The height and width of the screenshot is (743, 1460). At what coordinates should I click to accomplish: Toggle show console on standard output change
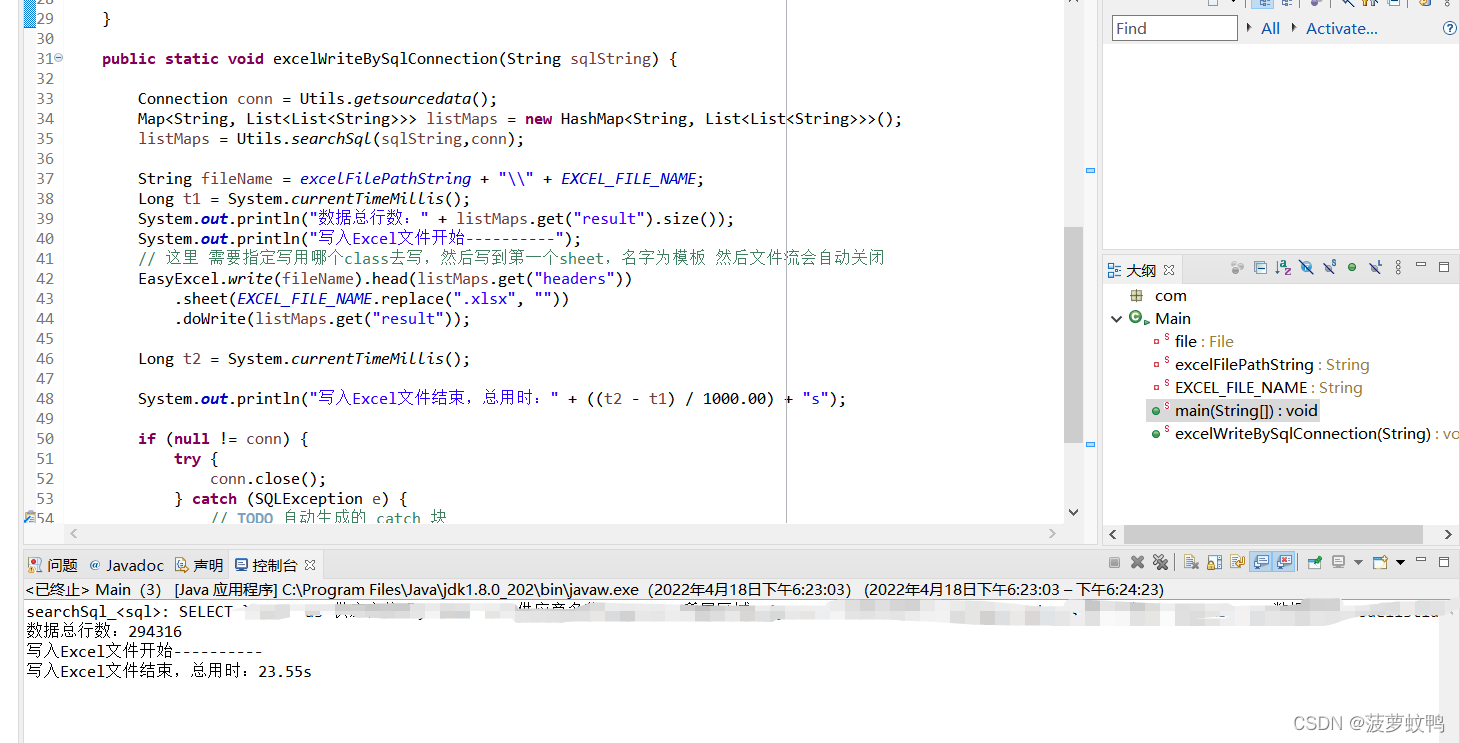[x=1261, y=562]
